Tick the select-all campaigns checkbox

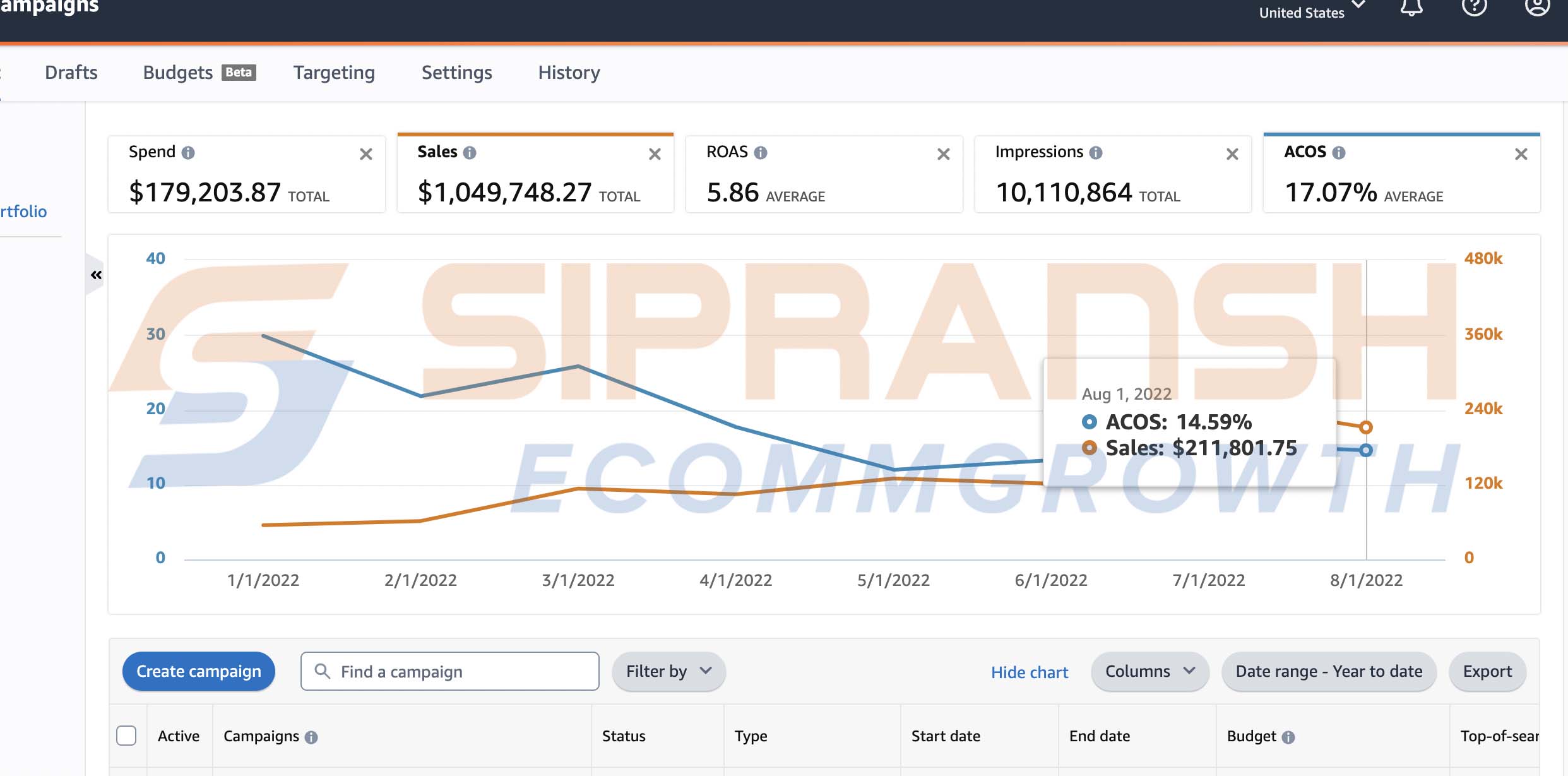click(126, 736)
